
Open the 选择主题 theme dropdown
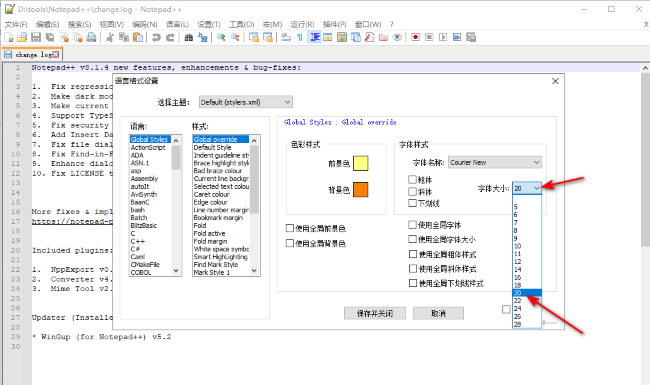tap(246, 102)
